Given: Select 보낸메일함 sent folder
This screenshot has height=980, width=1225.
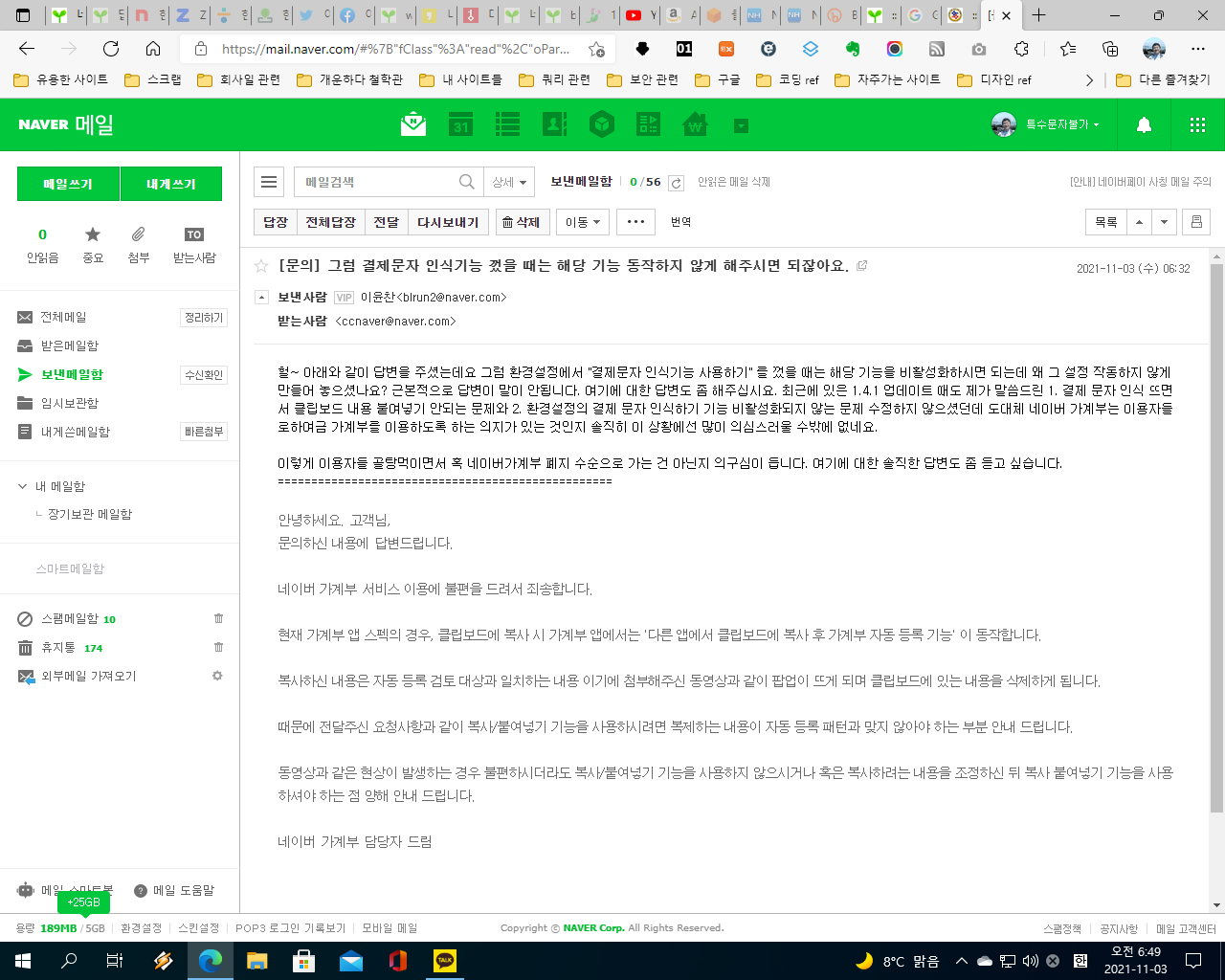Looking at the screenshot, I should tap(72, 374).
